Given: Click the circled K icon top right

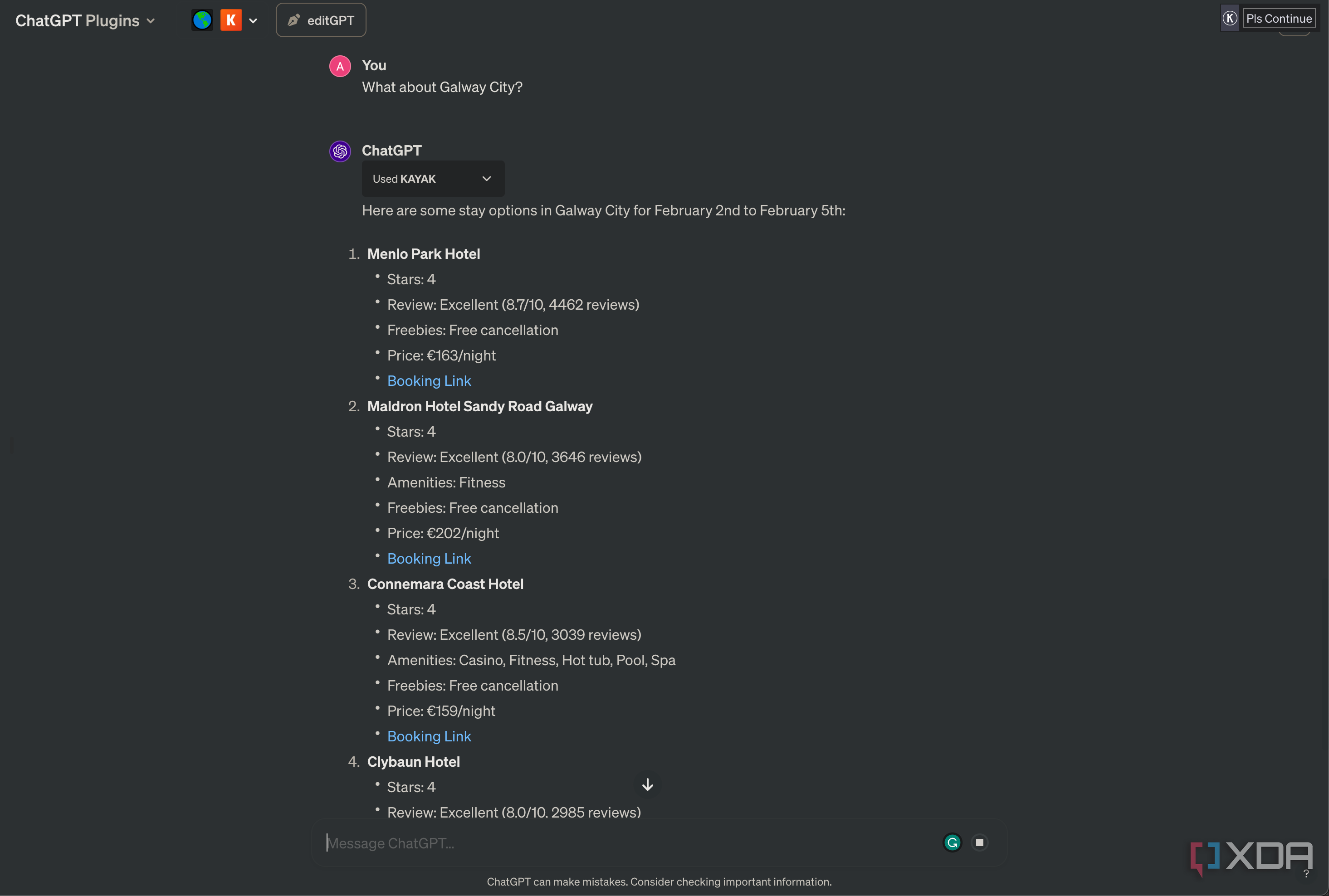Looking at the screenshot, I should point(1230,18).
